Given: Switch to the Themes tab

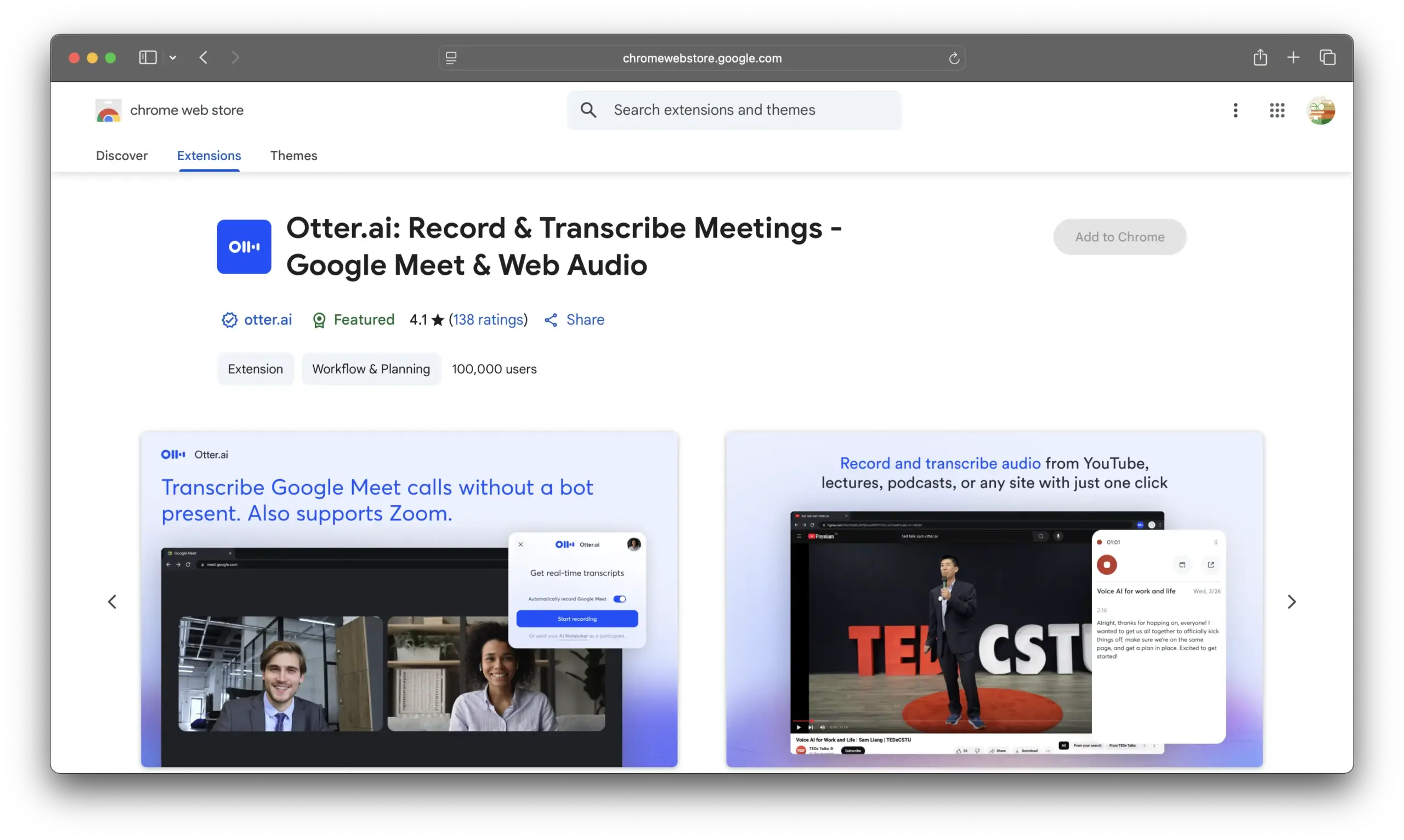Looking at the screenshot, I should click(294, 156).
